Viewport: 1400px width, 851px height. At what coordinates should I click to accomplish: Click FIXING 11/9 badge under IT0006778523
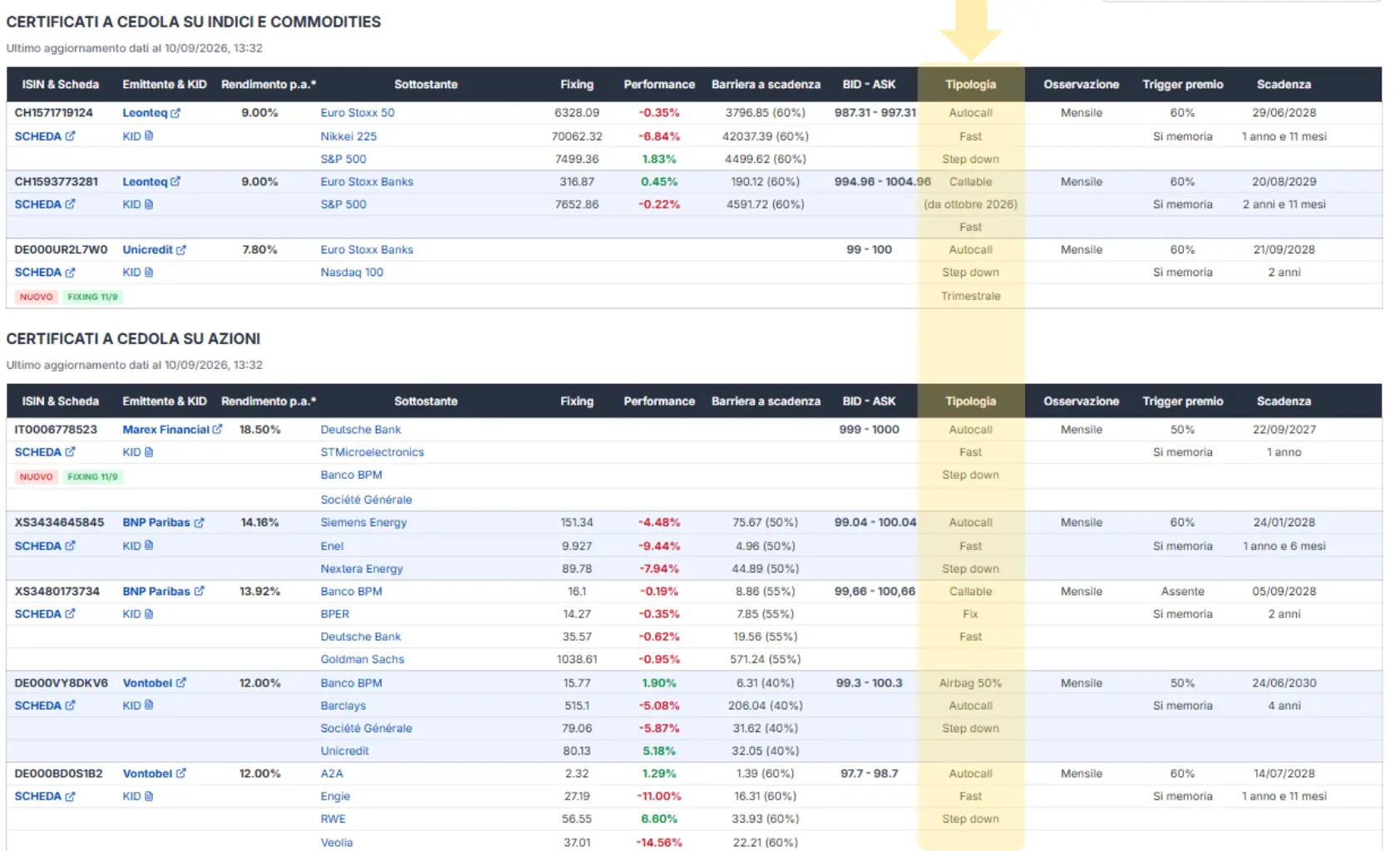(92, 477)
